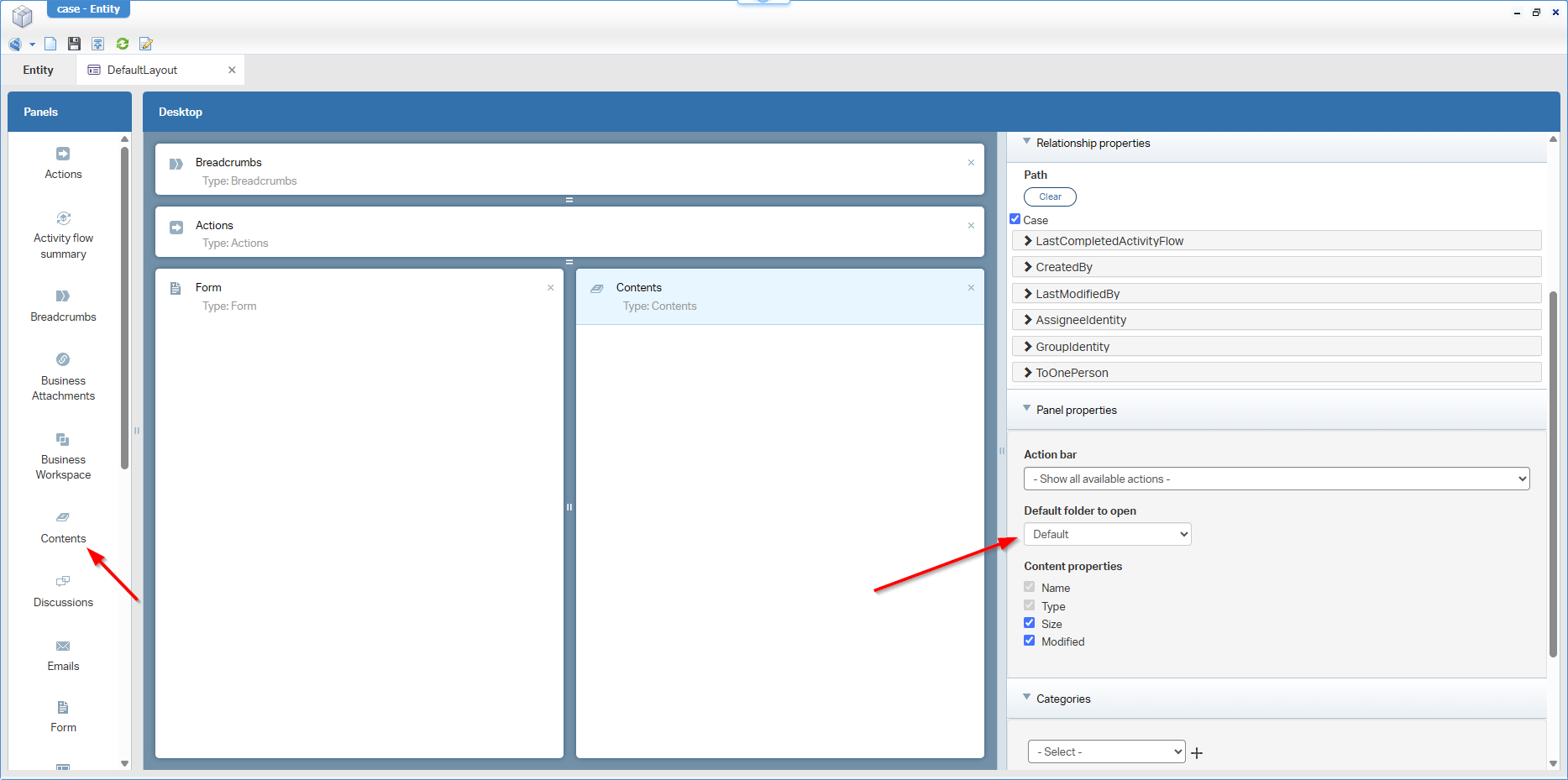
Task: Open the Default folder to open dropdown
Action: 1107,534
